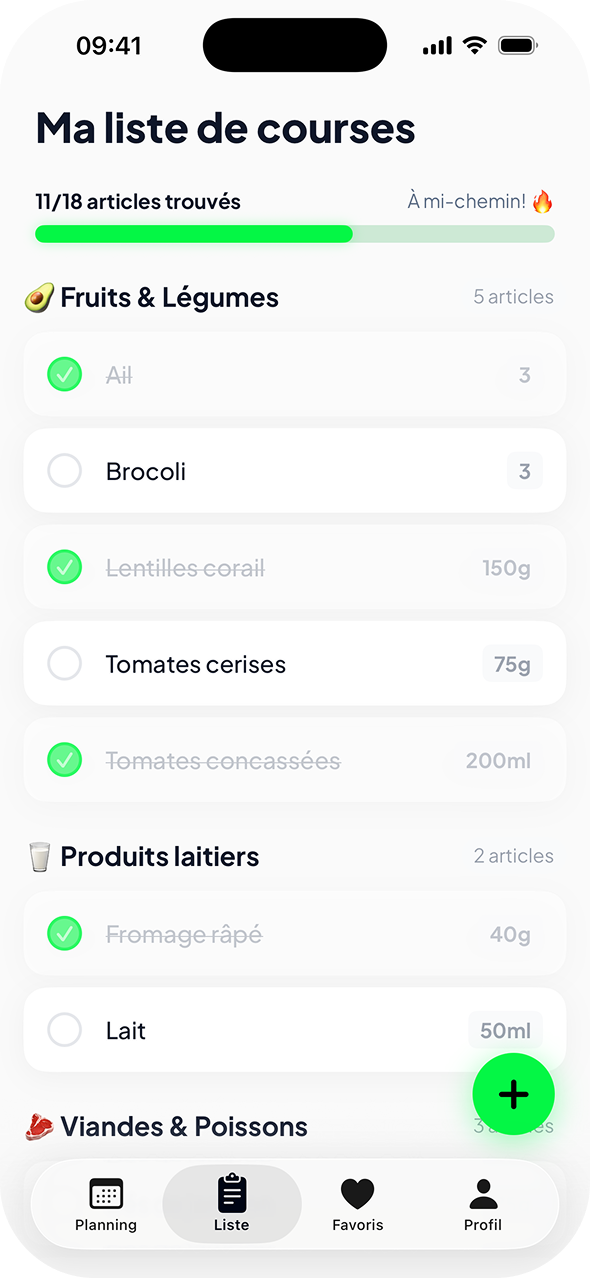Open the Profil person icon
The image size is (590, 1278).
[483, 1192]
